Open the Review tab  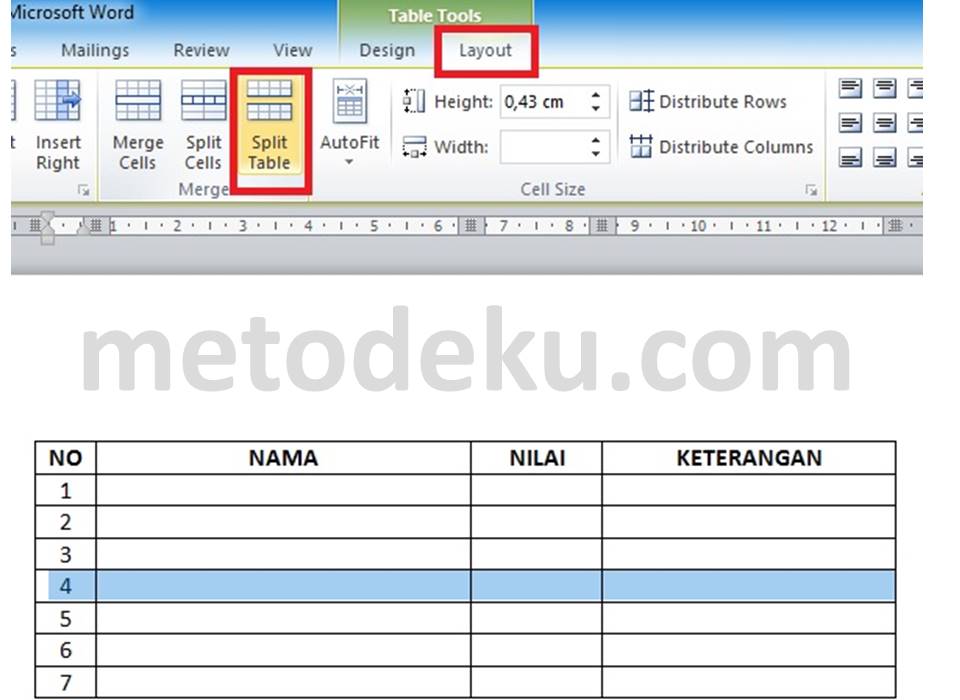(201, 50)
